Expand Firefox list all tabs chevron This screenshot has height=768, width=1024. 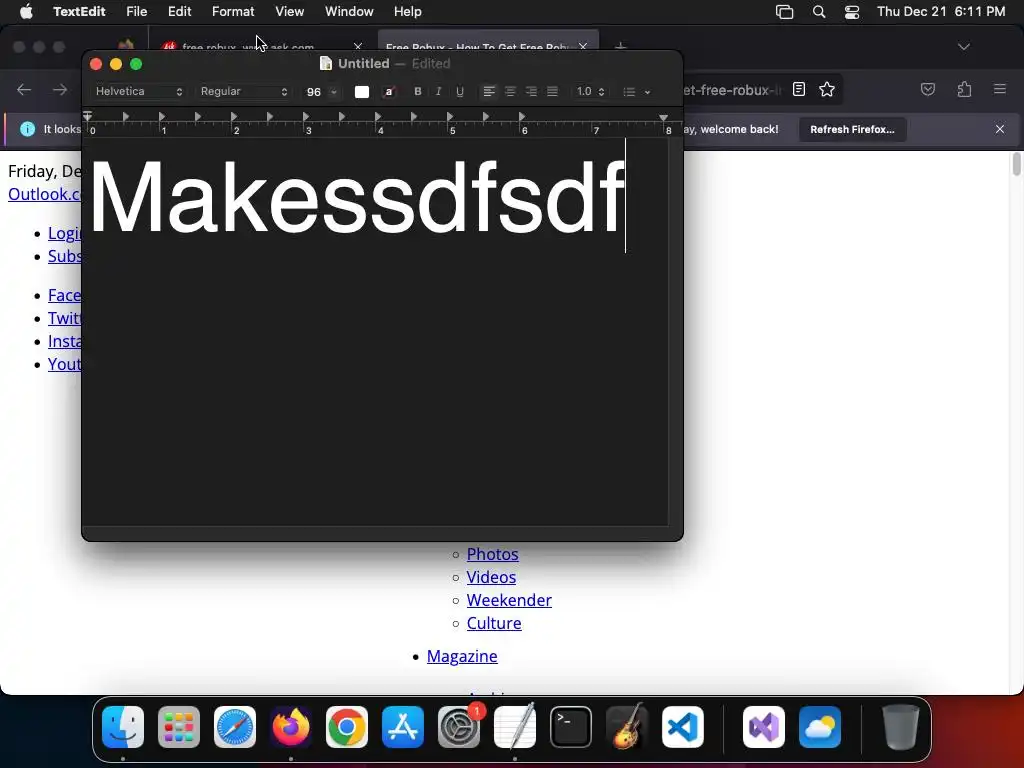click(x=964, y=46)
